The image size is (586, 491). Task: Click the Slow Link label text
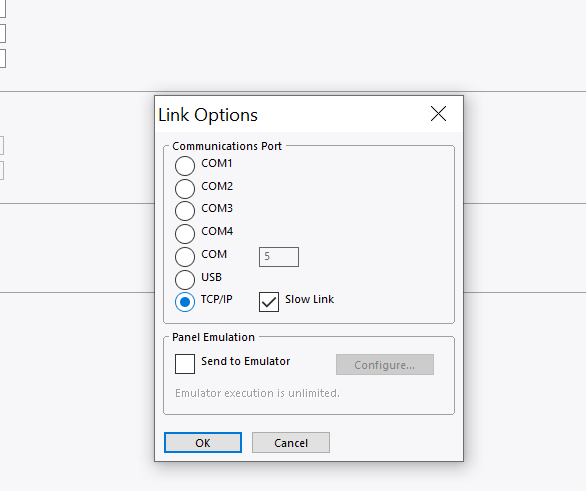(x=309, y=299)
